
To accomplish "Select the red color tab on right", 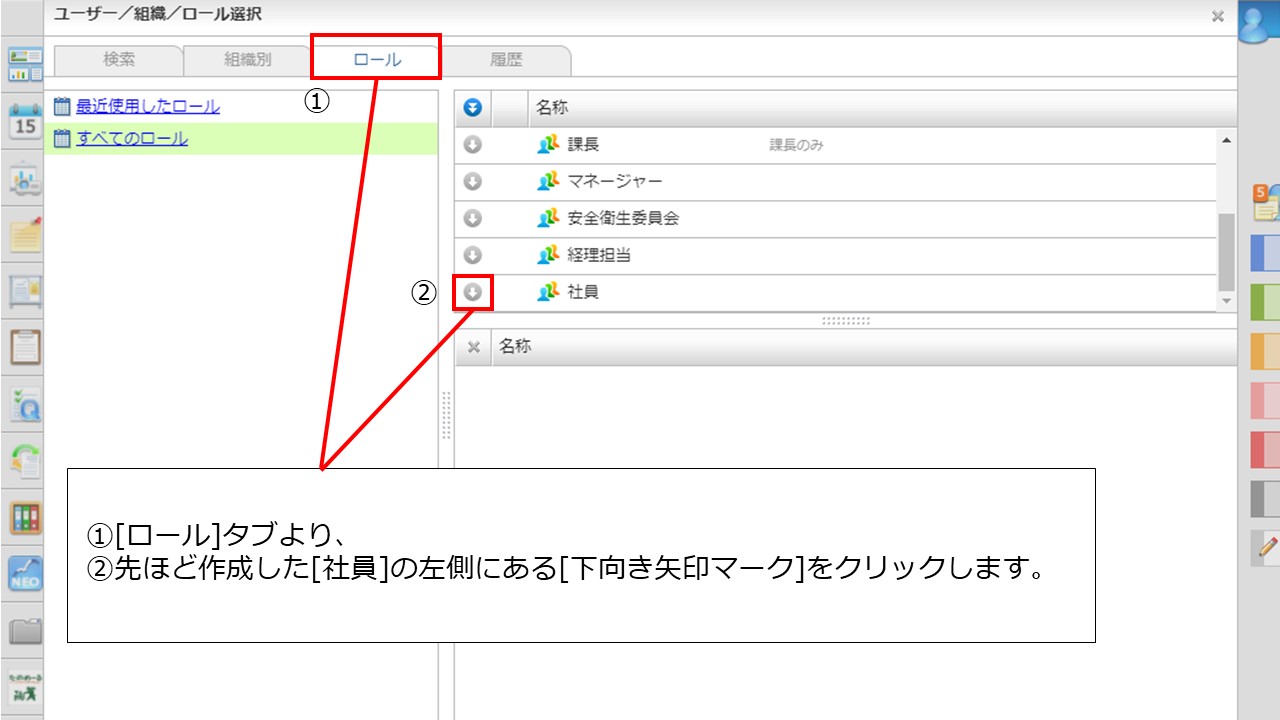I will pos(1265,450).
